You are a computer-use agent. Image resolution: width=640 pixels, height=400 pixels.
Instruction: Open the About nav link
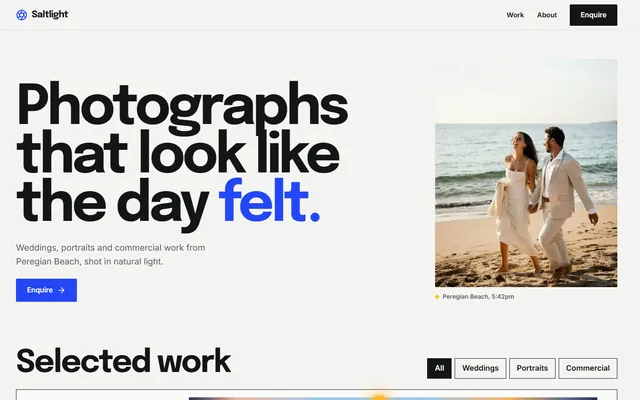[547, 15]
